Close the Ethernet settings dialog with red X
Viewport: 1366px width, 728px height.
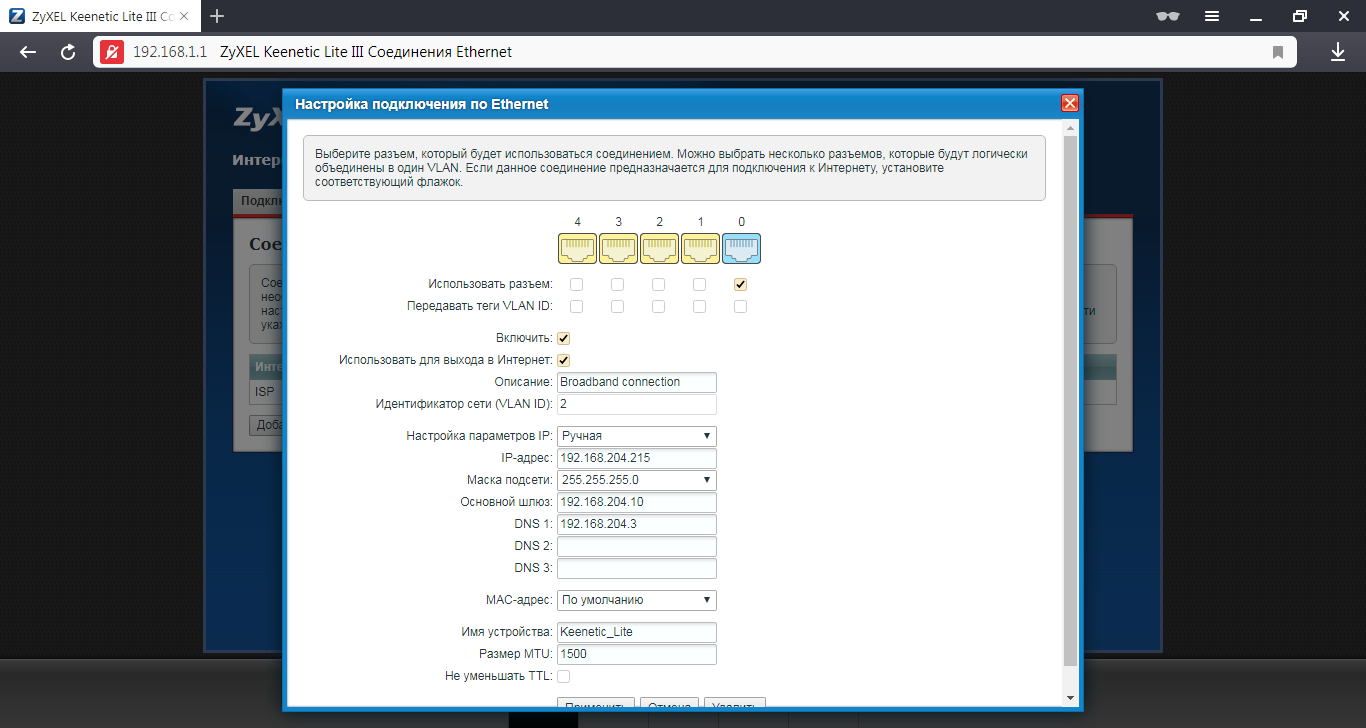click(x=1069, y=104)
